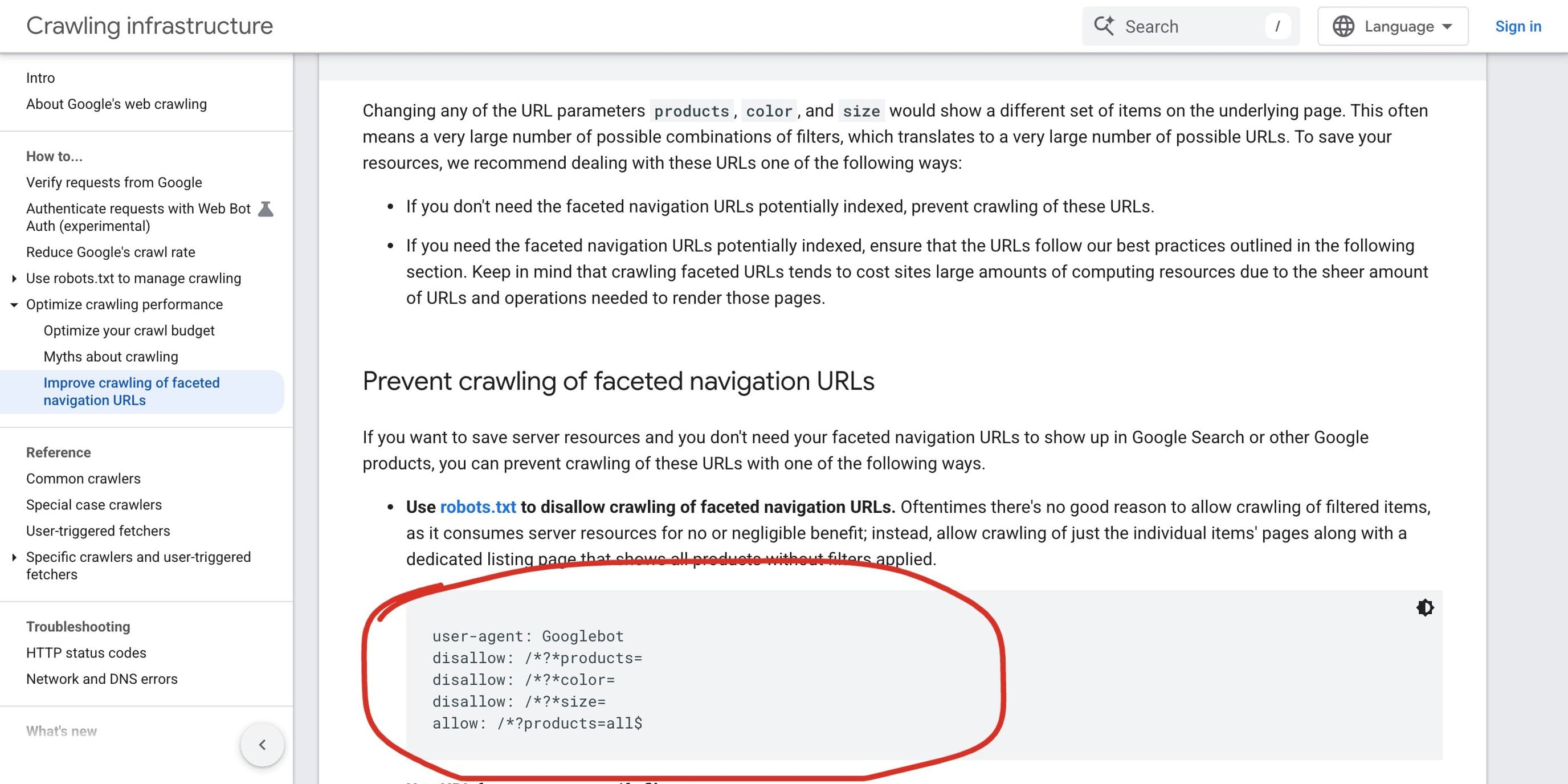This screenshot has height=784, width=1568.
Task: Click the 'color' inline code text
Action: tap(769, 111)
